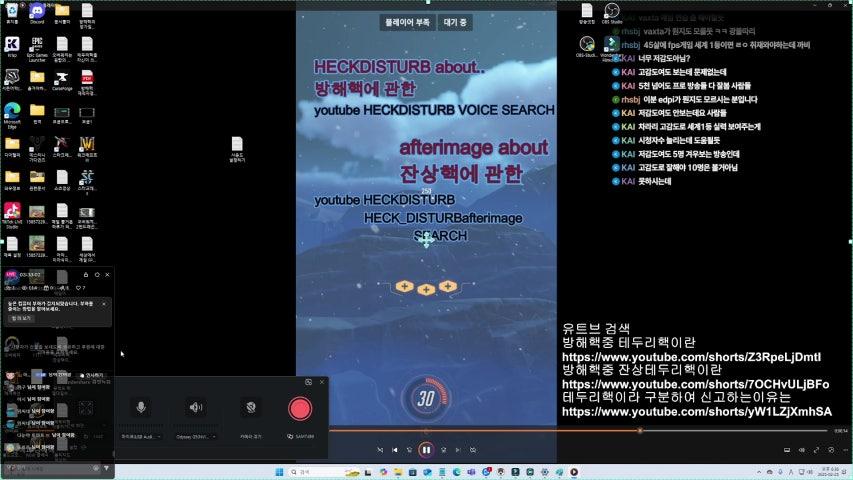Image resolution: width=853 pixels, height=480 pixels.
Task: Click the skip-forward button right of pause
Action: [x=443, y=450]
